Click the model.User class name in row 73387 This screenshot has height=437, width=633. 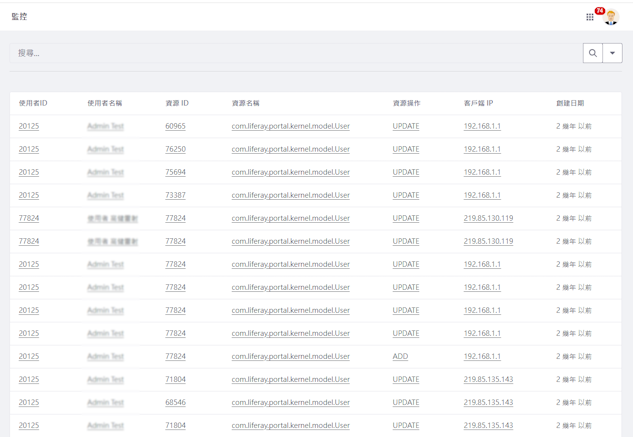(x=291, y=195)
